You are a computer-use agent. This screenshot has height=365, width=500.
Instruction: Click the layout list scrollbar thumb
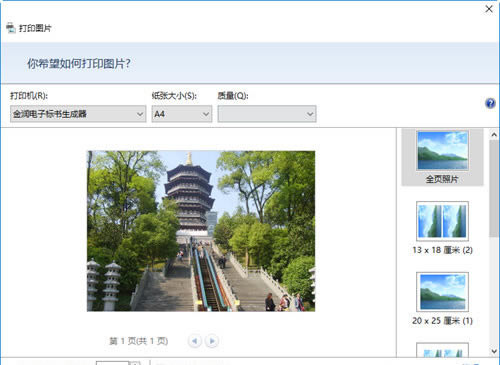point(494,189)
